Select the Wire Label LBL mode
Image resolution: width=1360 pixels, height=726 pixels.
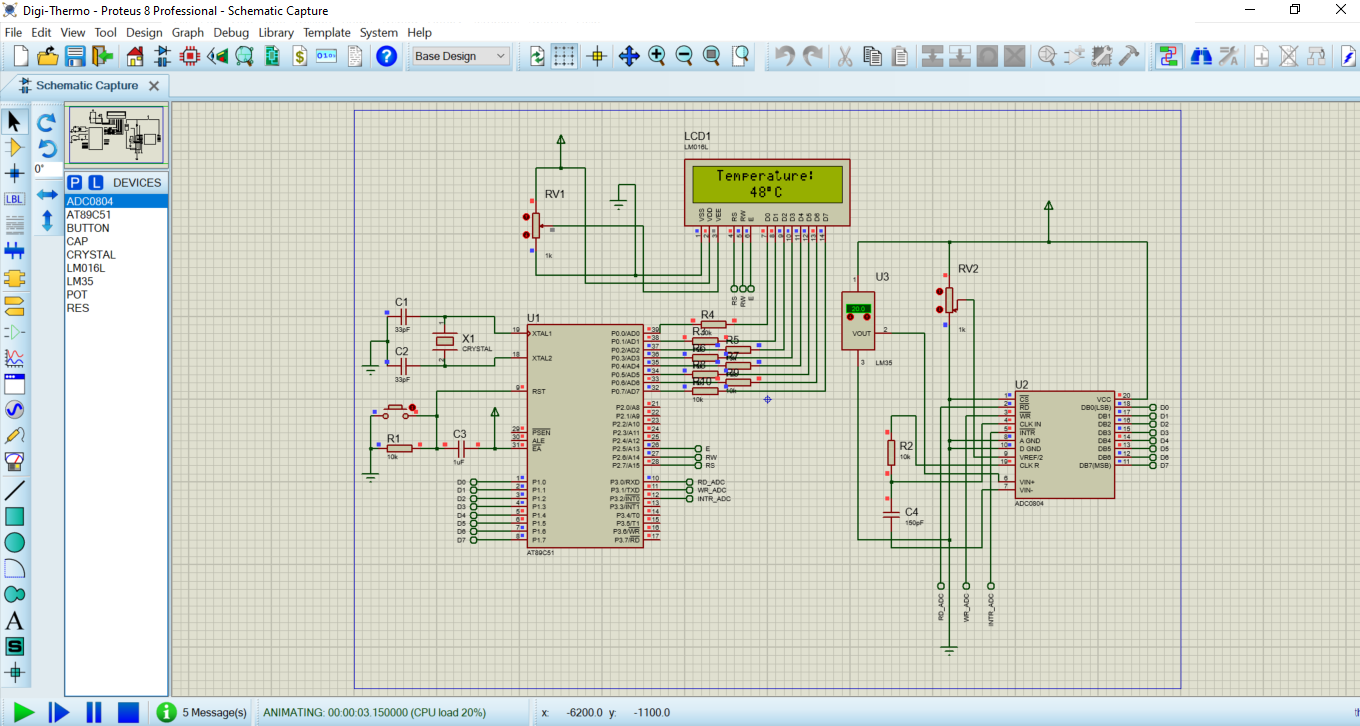click(x=14, y=199)
